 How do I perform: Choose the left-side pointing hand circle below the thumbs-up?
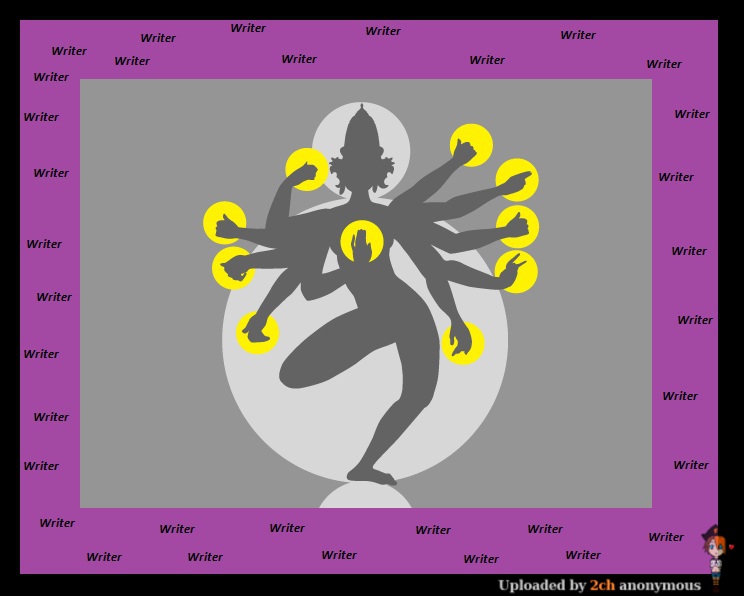233,268
